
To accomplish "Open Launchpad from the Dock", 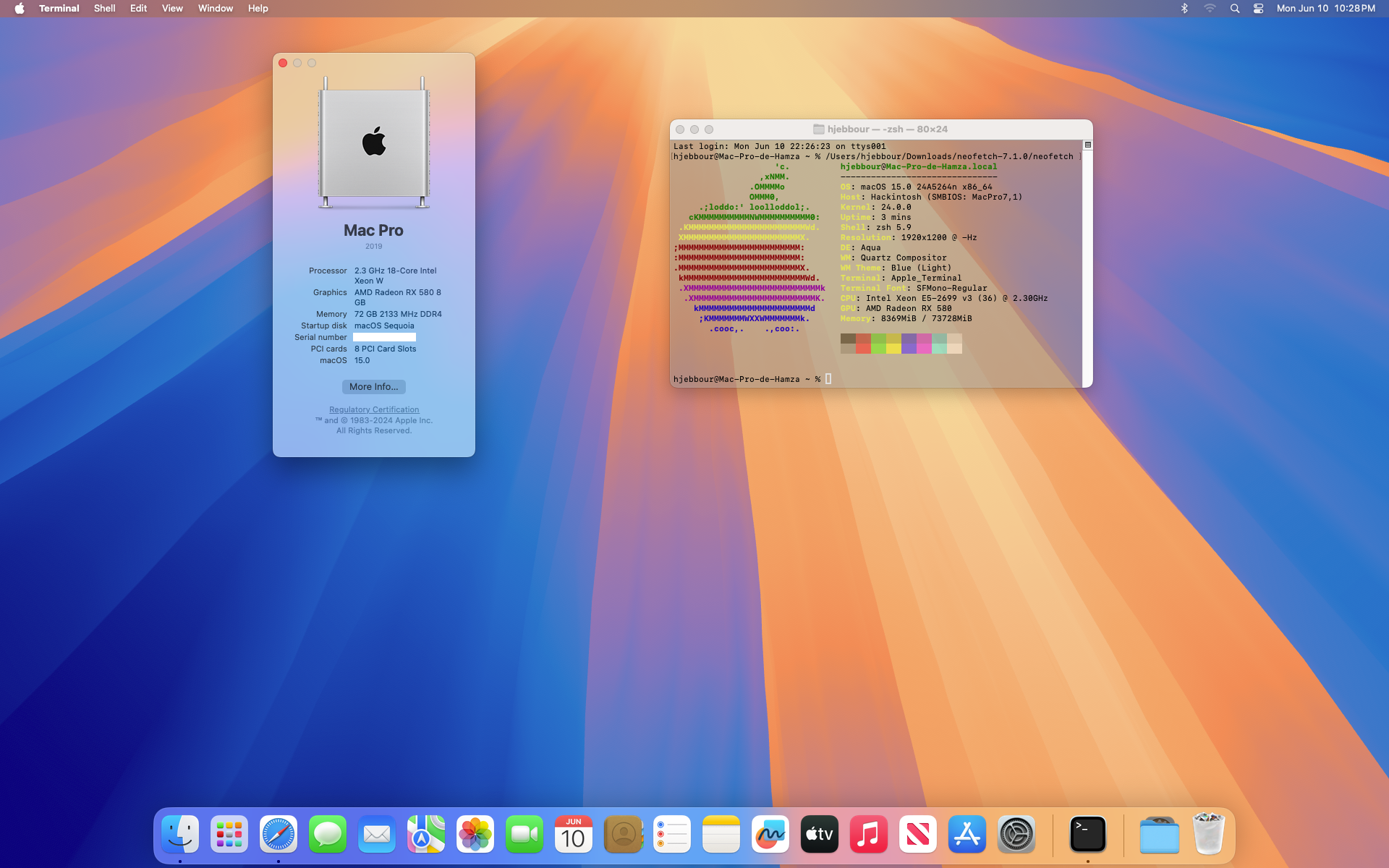I will 229,835.
